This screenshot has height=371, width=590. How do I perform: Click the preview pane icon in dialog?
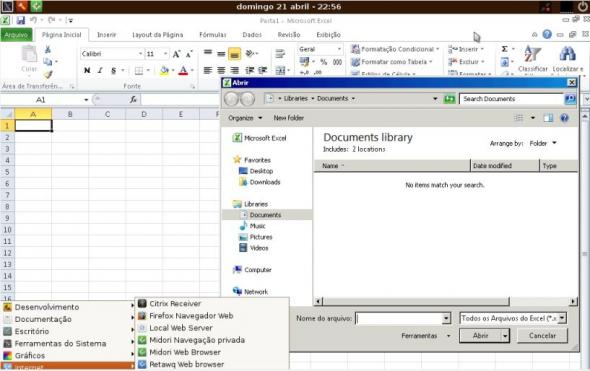548,118
